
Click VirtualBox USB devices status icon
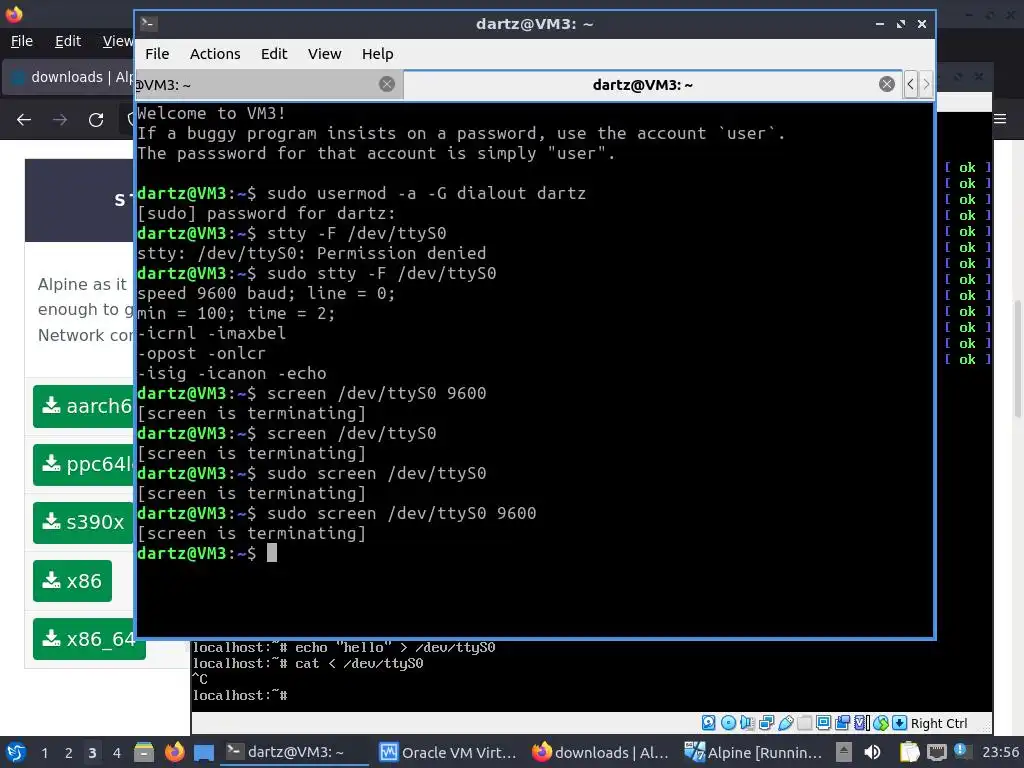(786, 723)
